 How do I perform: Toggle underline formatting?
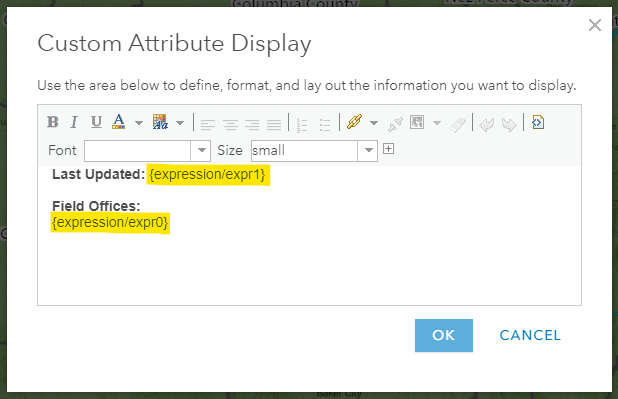click(96, 122)
